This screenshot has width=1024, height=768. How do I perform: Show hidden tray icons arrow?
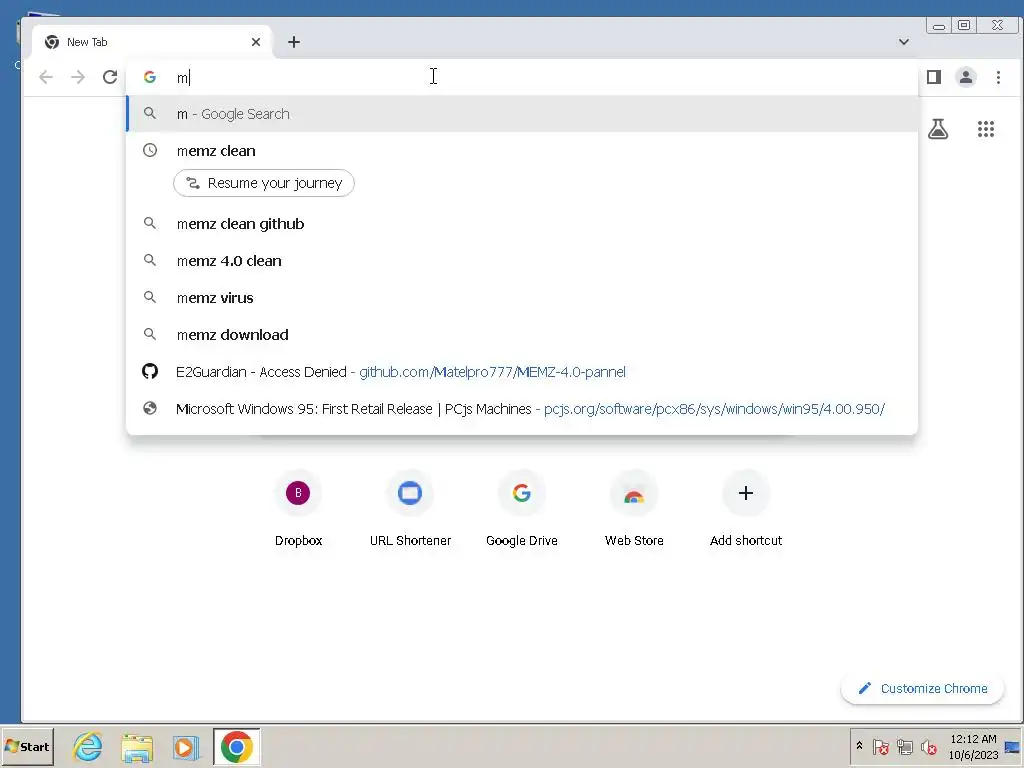coord(859,745)
